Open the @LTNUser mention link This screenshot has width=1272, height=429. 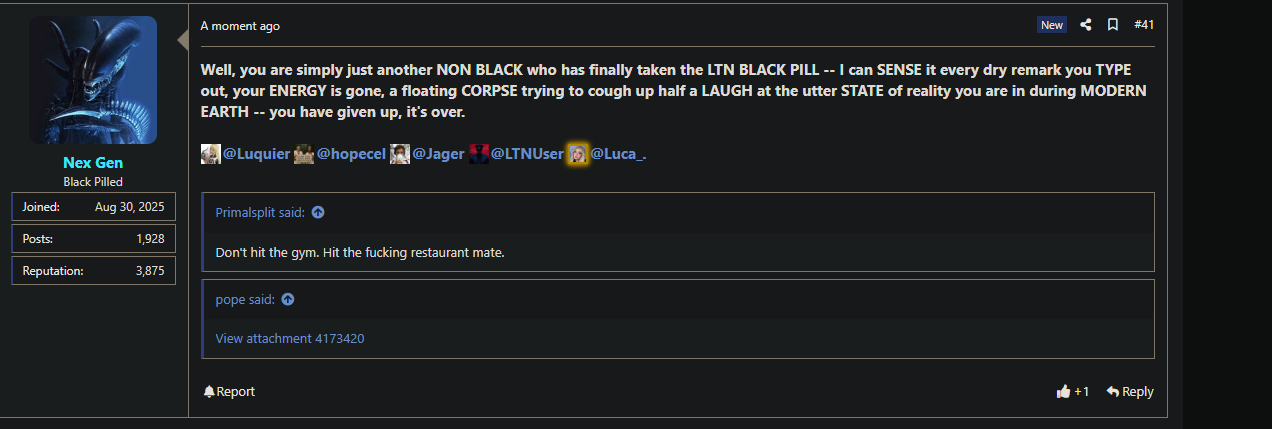pyautogui.click(x=527, y=154)
